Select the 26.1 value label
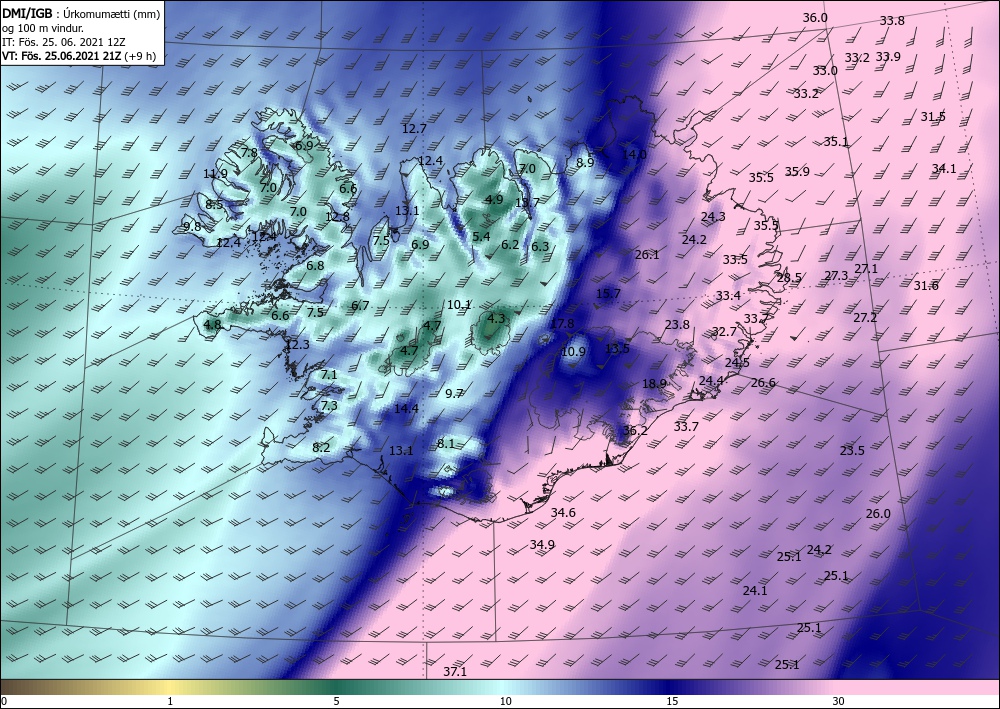The image size is (1000, 709). pyautogui.click(x=647, y=255)
